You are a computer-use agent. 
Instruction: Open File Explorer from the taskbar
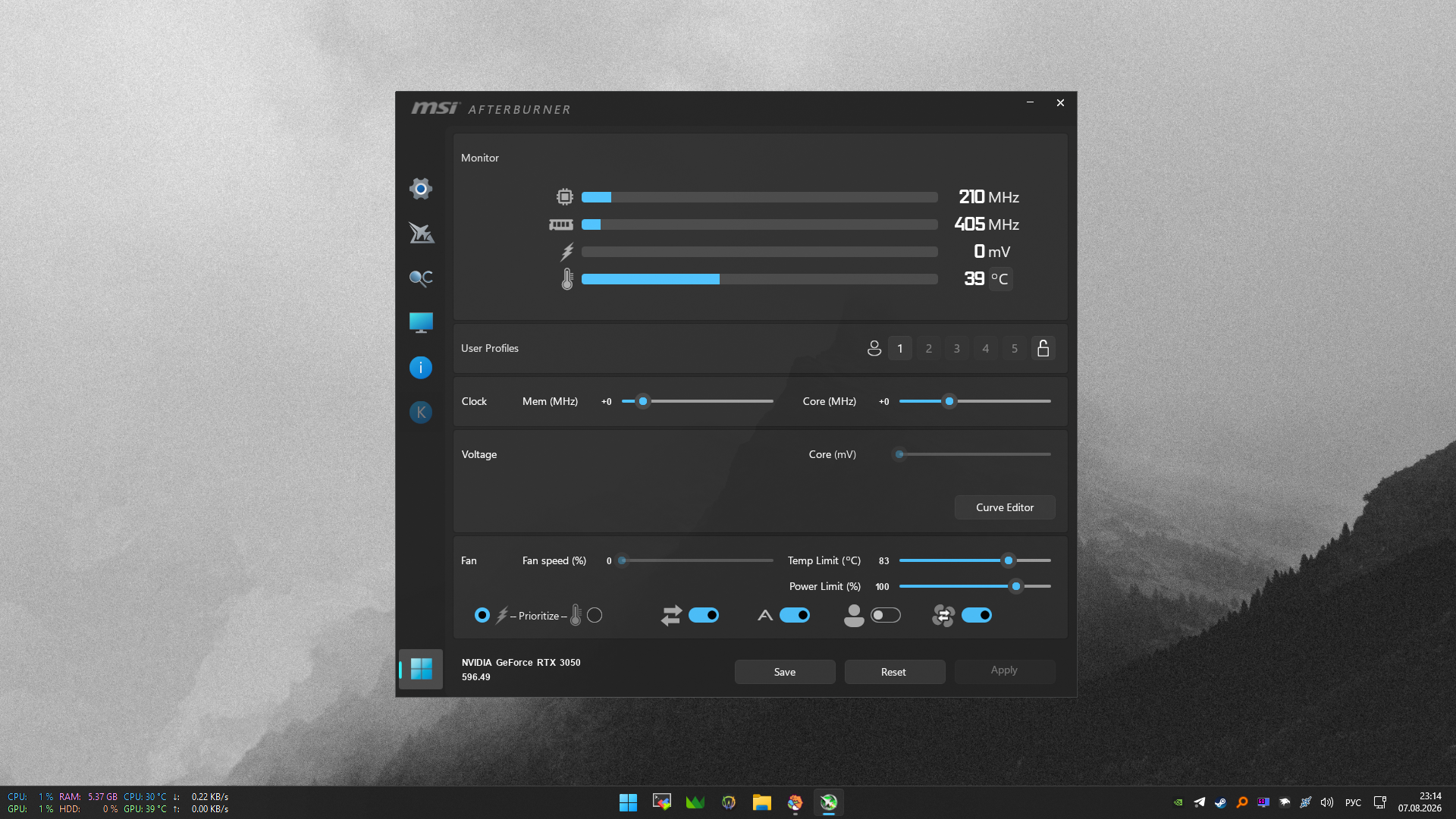click(761, 802)
